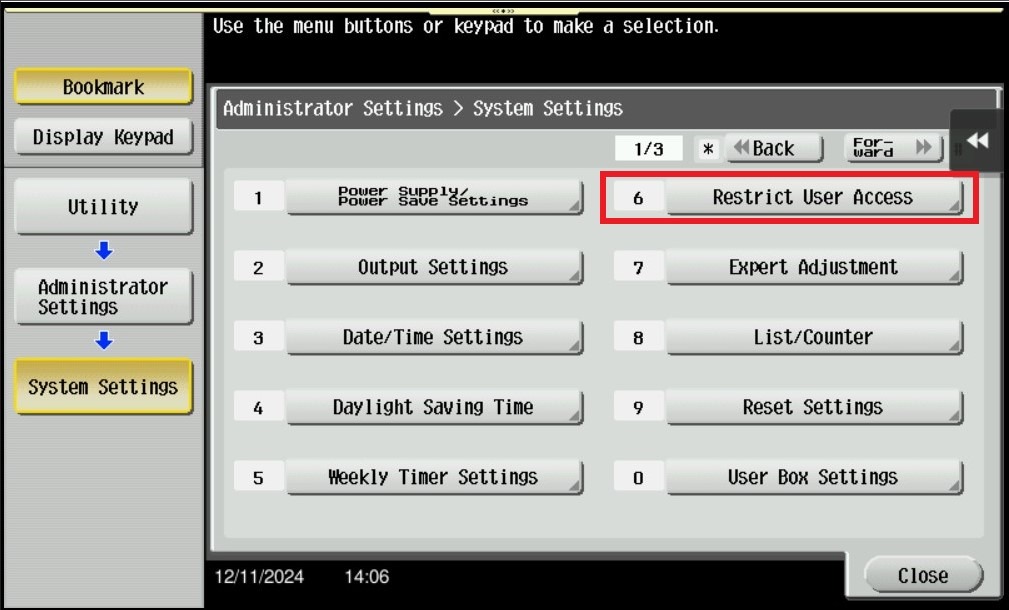Open Output Settings menu
The height and width of the screenshot is (610, 1009).
coord(434,268)
